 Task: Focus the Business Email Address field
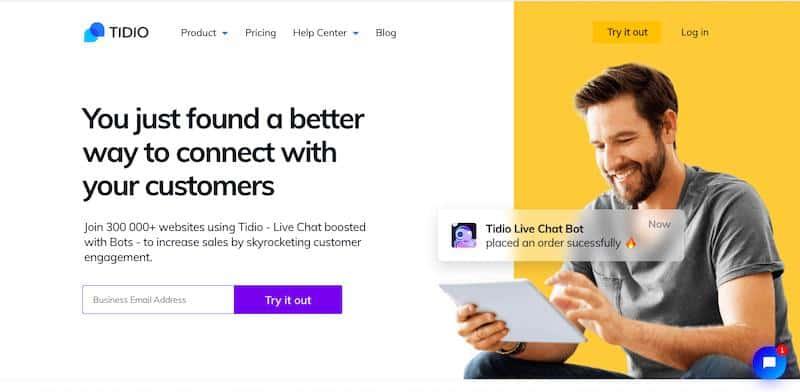(158, 300)
